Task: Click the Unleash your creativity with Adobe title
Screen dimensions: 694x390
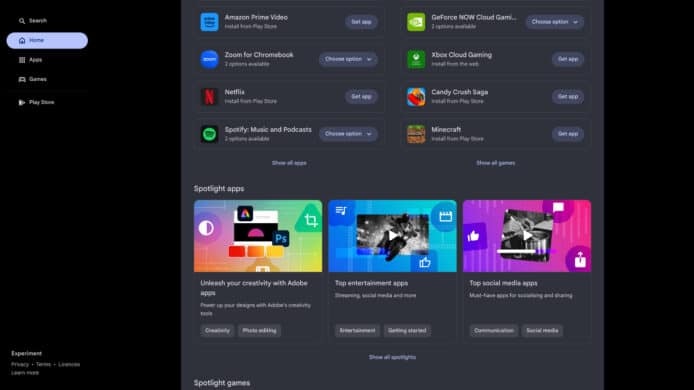Action: [254, 288]
